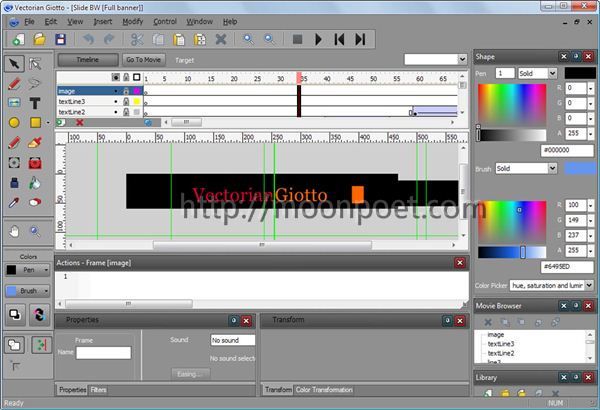Play the movie with the play button
Viewport: 600px width, 410px height.
click(318, 39)
